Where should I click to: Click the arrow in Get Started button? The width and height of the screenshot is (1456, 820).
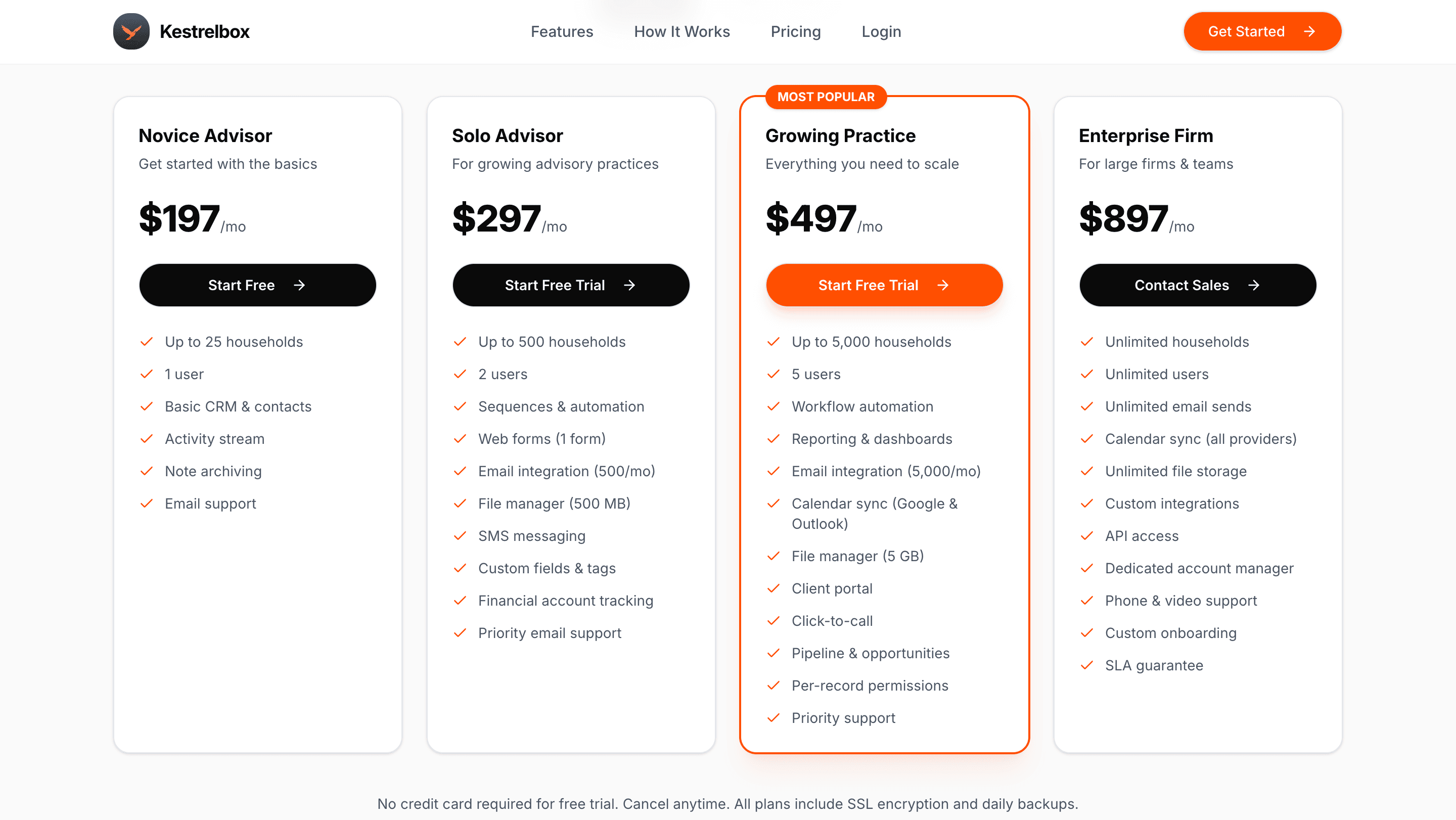[x=1309, y=32]
